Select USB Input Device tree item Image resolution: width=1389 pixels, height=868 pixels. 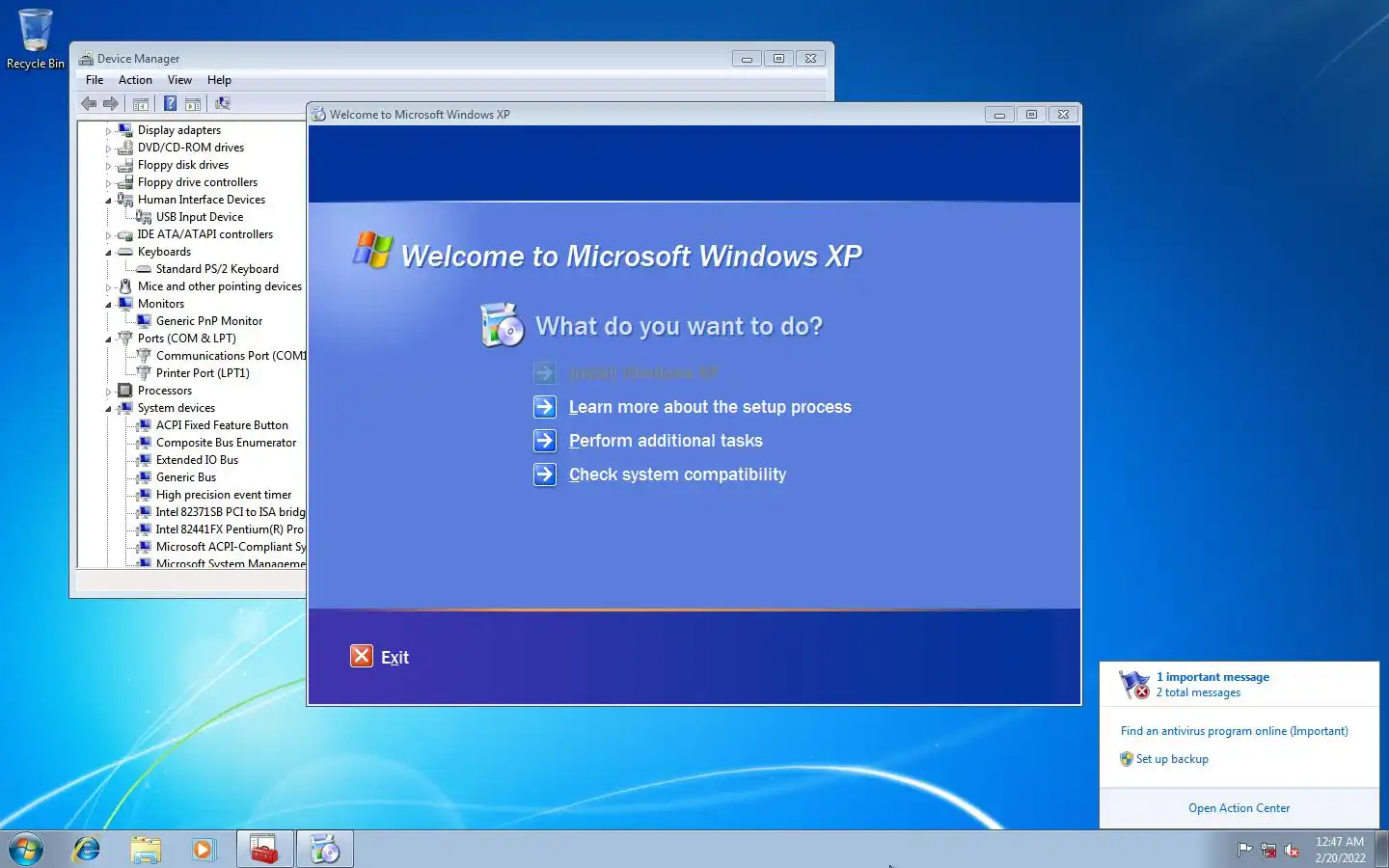(x=200, y=217)
